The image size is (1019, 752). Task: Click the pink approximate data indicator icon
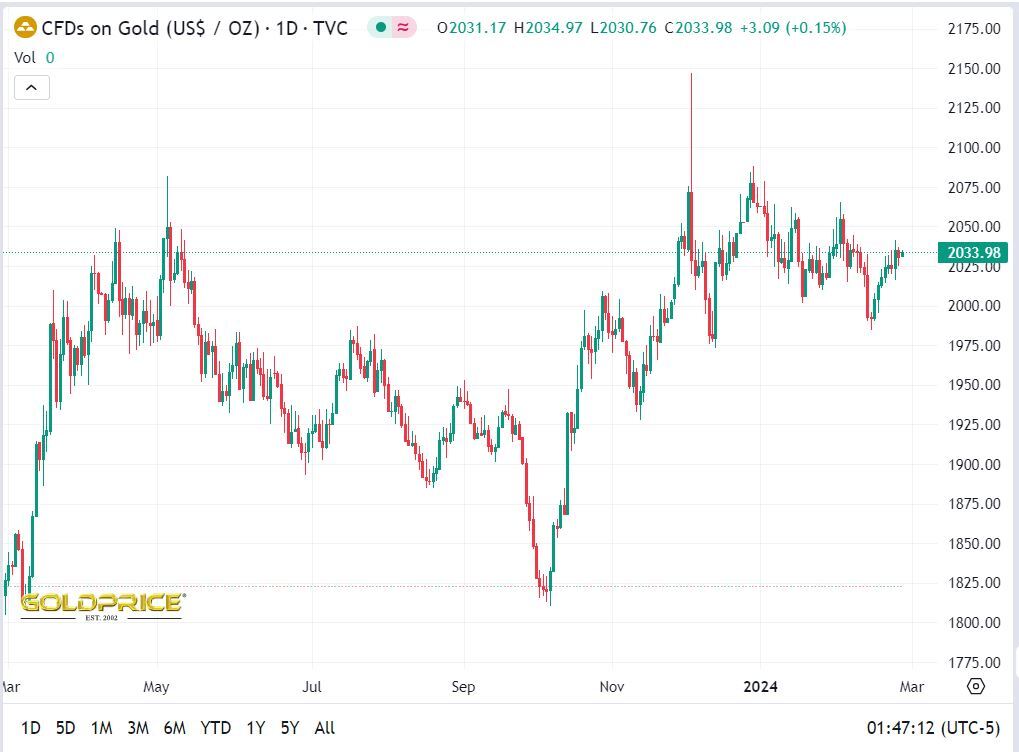(403, 27)
